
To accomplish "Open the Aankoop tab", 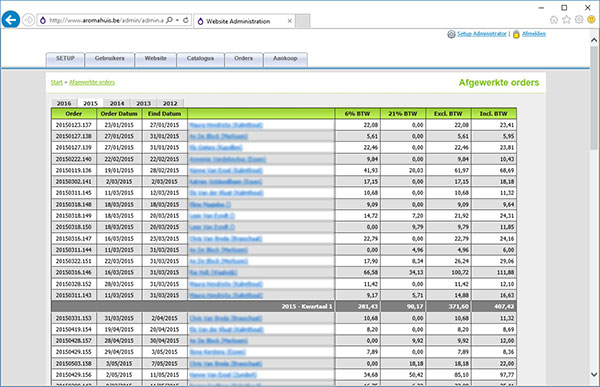I will pos(285,59).
